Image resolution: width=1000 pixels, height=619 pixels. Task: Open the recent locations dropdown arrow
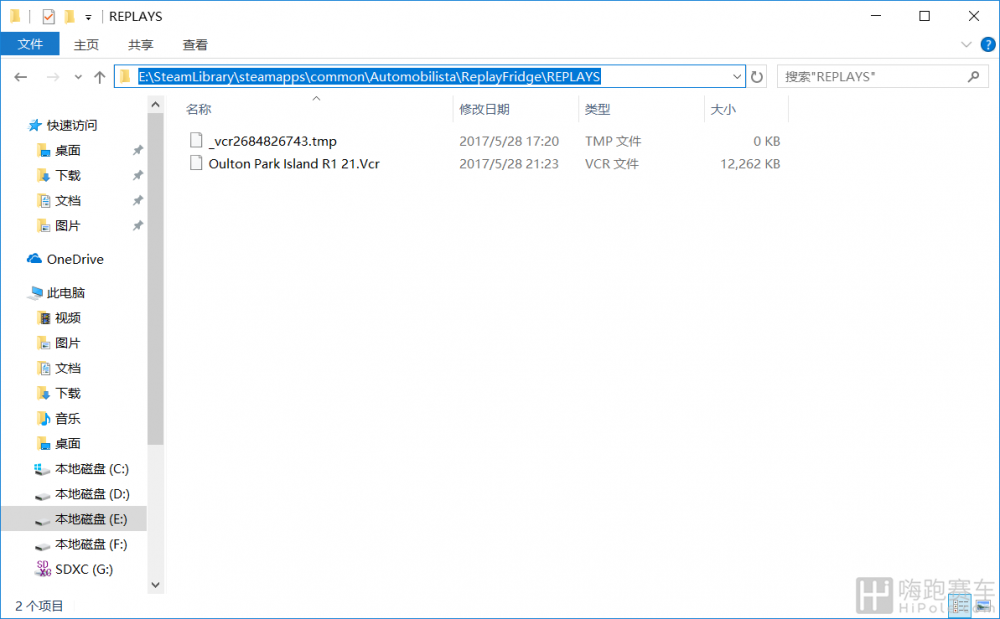(78, 77)
